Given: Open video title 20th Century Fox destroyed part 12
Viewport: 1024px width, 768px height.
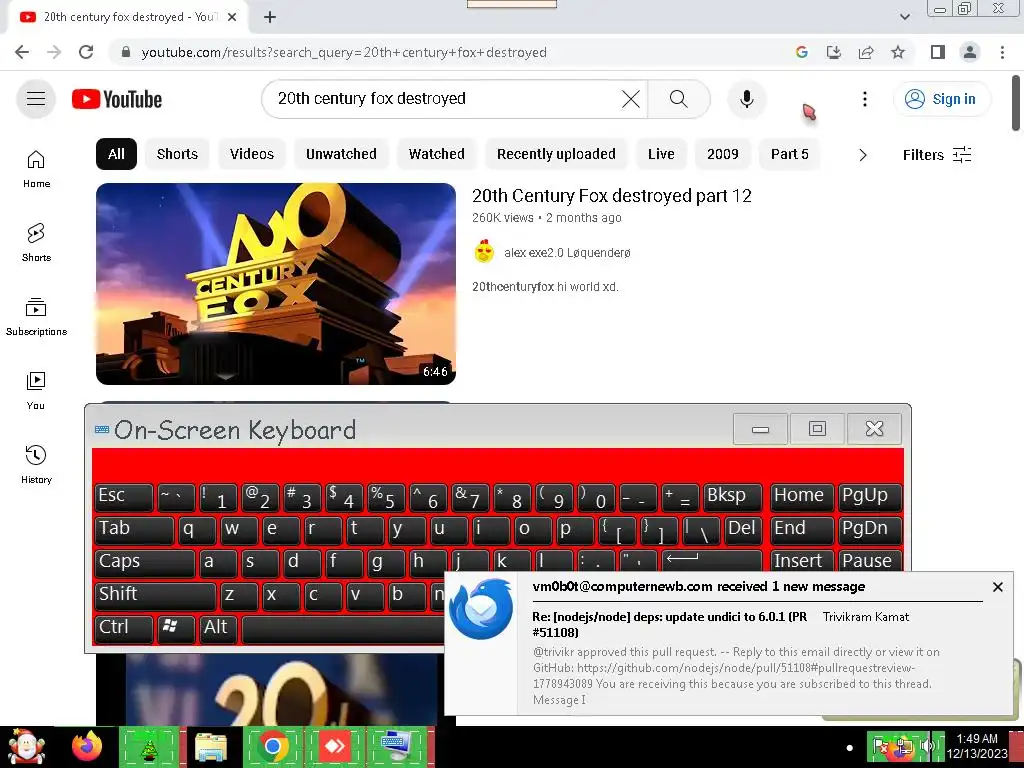Looking at the screenshot, I should [x=611, y=196].
